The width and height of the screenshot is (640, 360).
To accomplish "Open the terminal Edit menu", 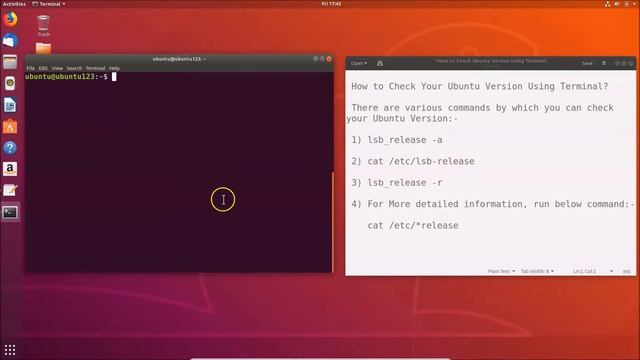I will click(43, 68).
